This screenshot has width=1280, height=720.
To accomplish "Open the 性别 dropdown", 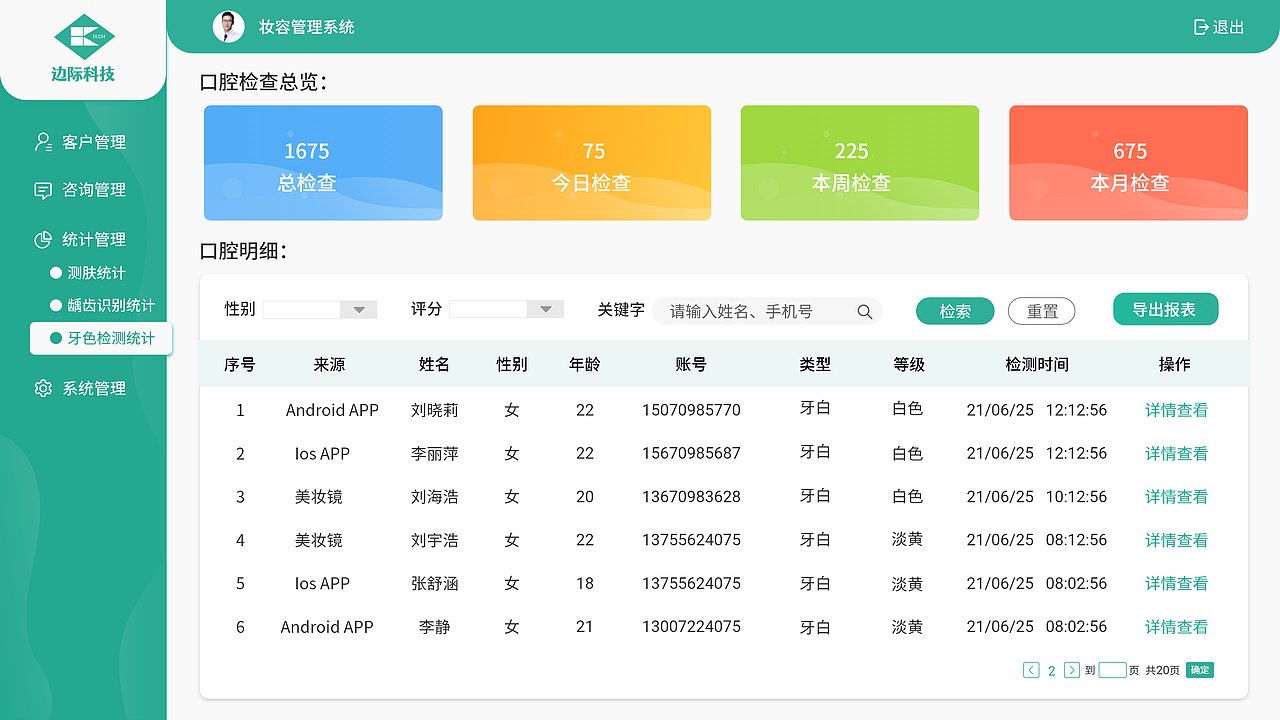I will pos(358,309).
